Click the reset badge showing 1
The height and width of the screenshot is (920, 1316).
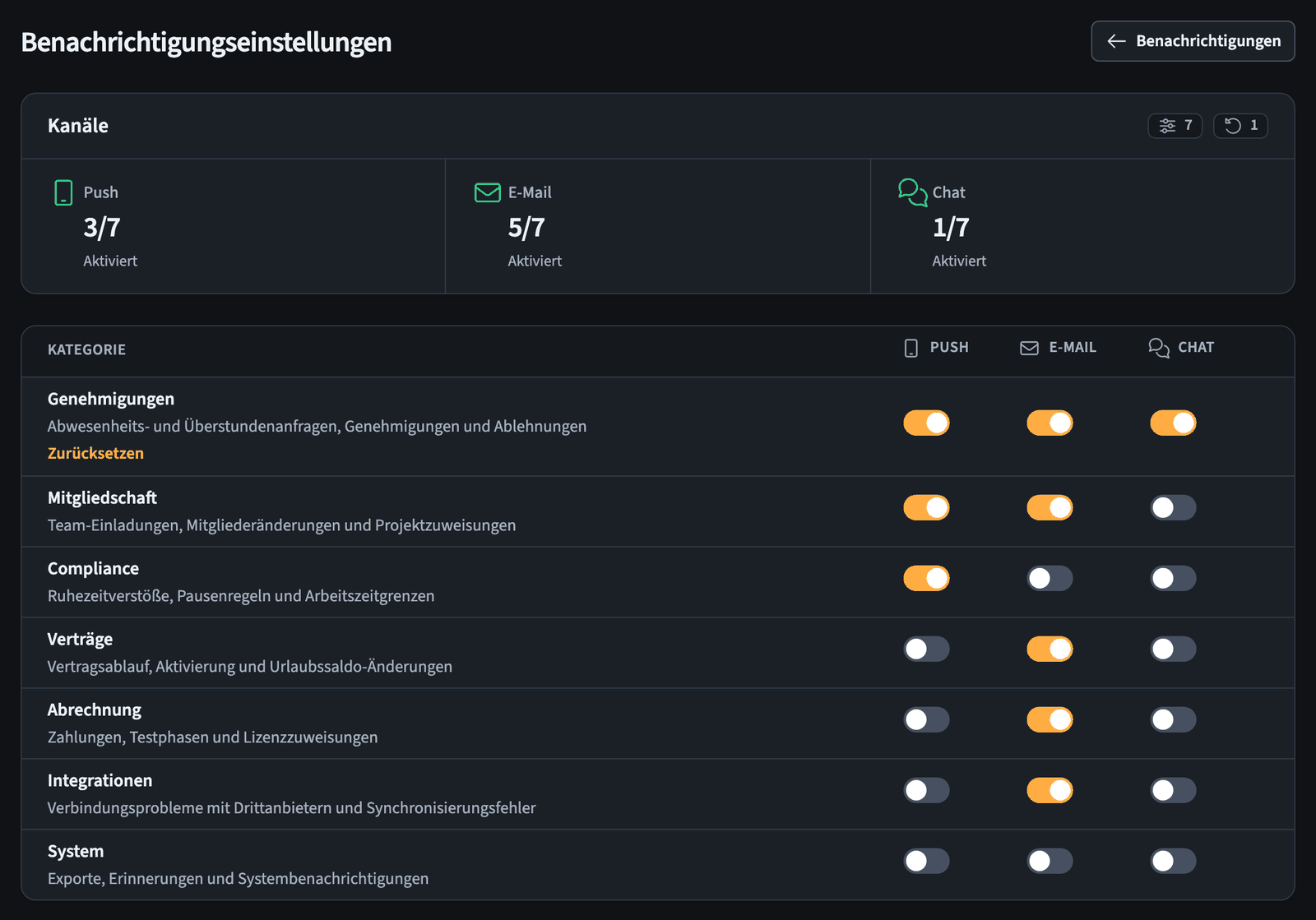click(x=1241, y=126)
